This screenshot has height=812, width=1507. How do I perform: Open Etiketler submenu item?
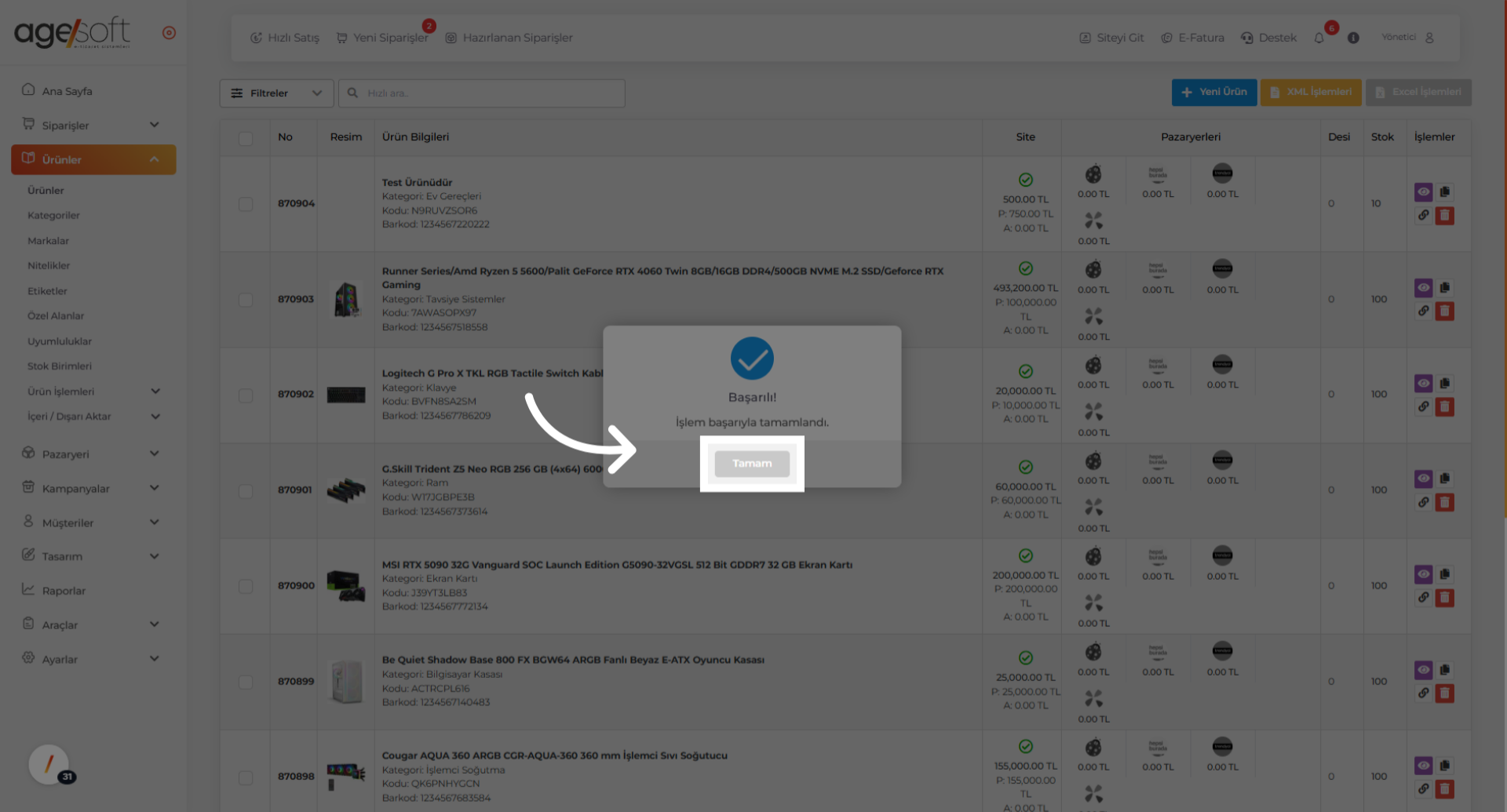click(x=47, y=291)
